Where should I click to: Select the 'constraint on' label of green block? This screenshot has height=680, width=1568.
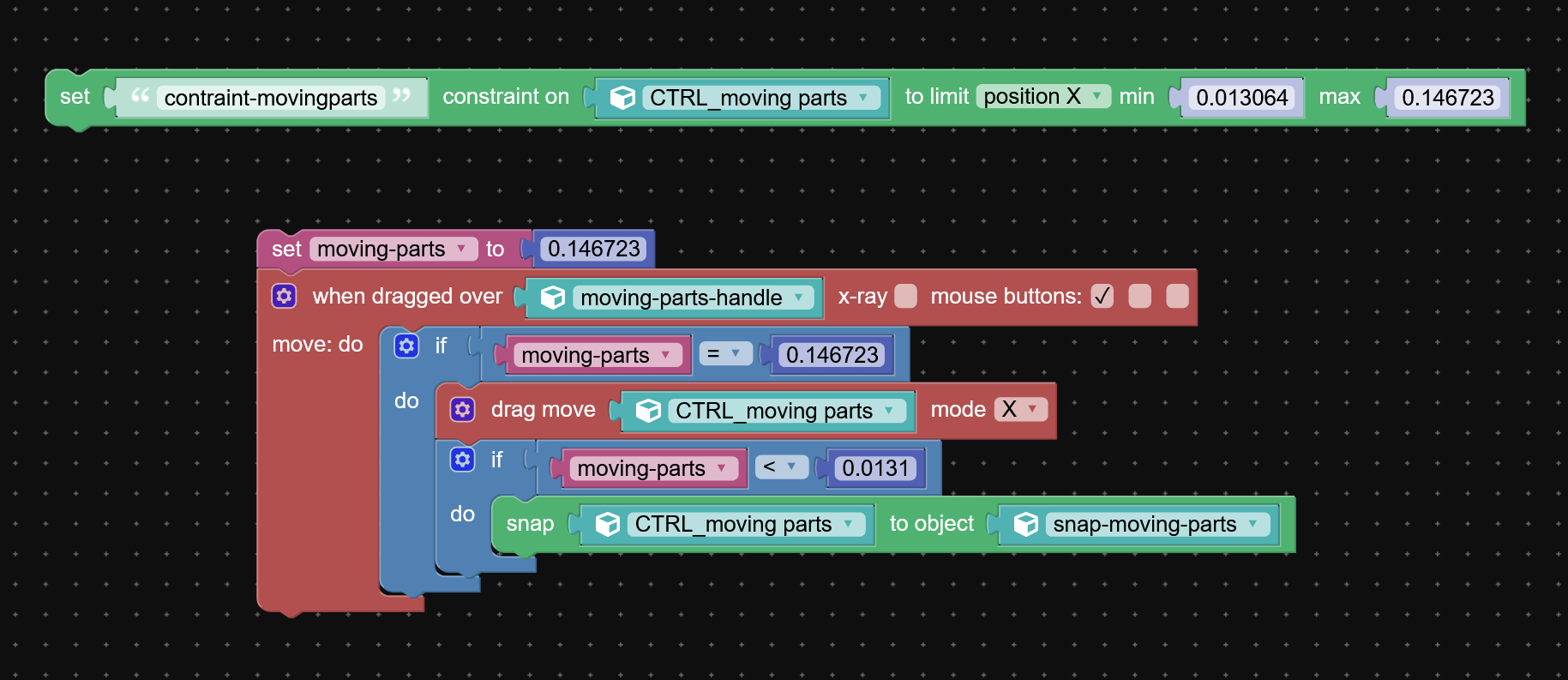pyautogui.click(x=506, y=96)
